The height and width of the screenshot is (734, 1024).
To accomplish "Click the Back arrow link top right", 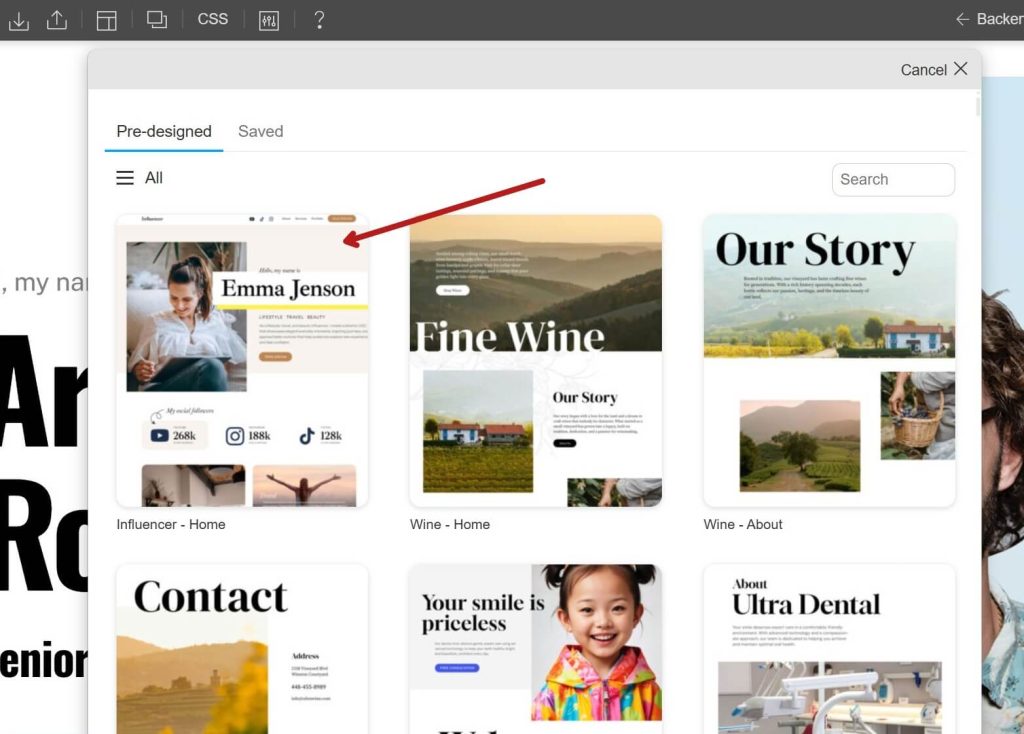I will (x=990, y=18).
